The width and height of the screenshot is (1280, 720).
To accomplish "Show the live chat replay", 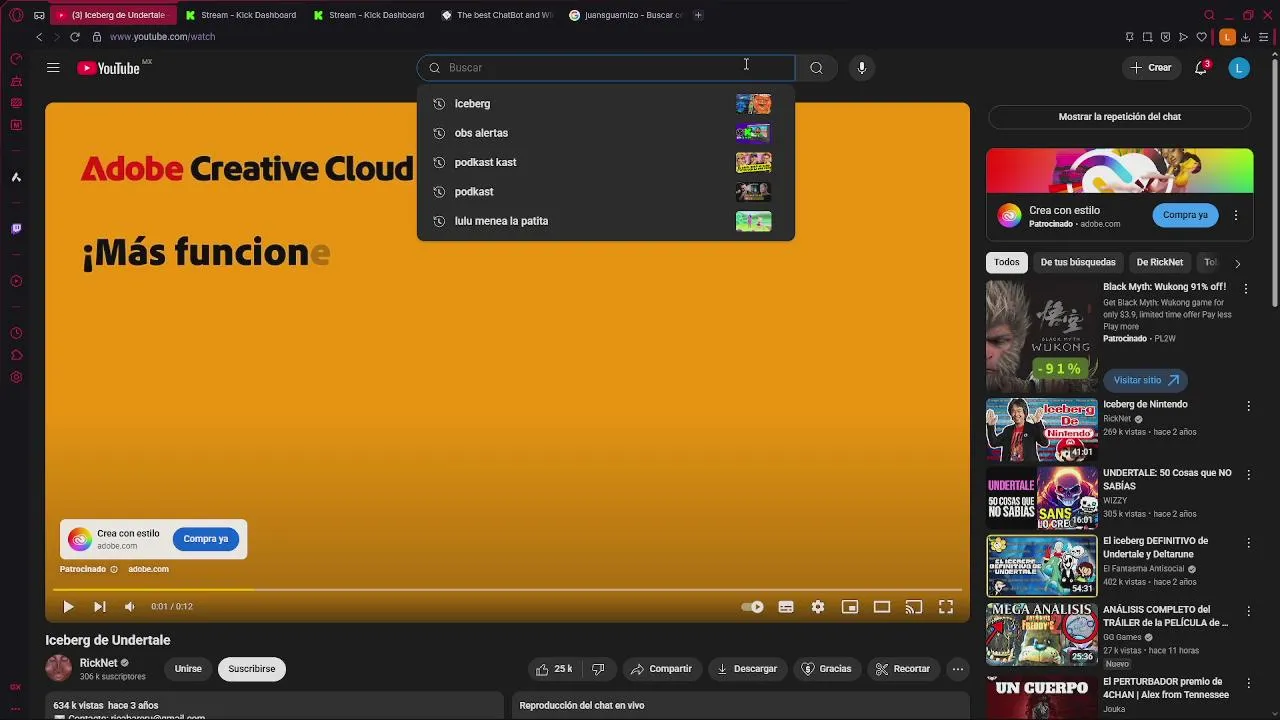I will [x=1119, y=117].
